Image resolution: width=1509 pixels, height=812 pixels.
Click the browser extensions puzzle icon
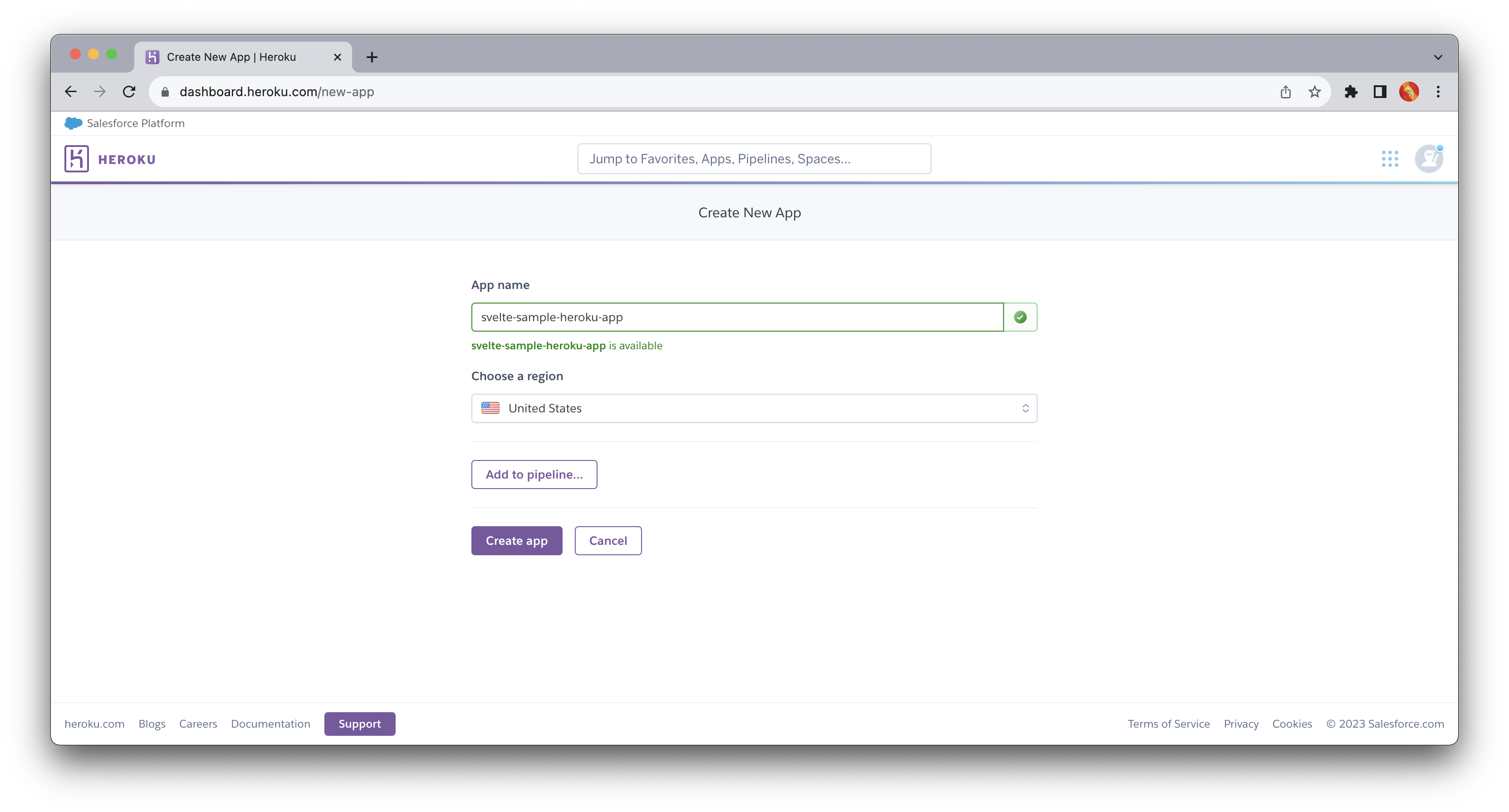1351,92
